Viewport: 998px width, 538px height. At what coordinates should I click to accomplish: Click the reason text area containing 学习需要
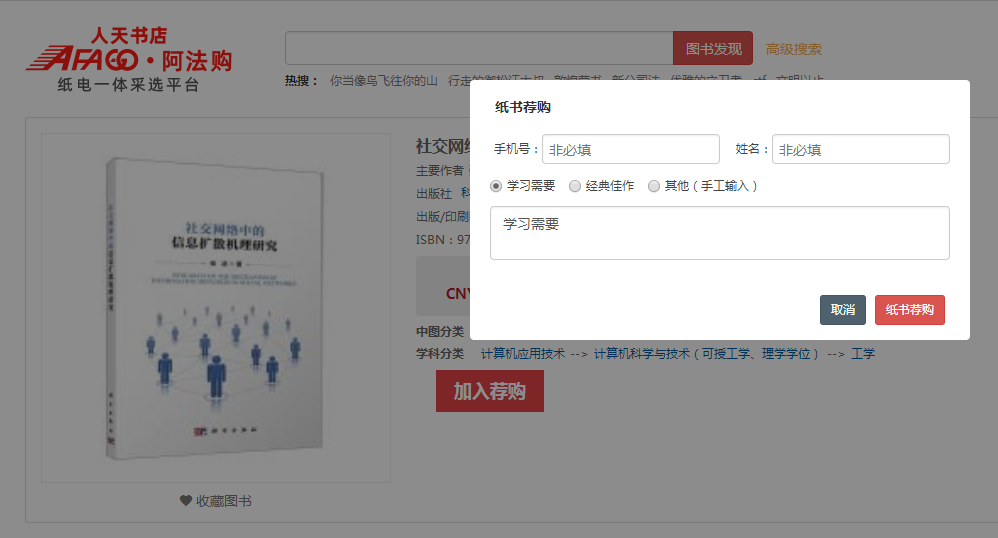click(x=719, y=233)
